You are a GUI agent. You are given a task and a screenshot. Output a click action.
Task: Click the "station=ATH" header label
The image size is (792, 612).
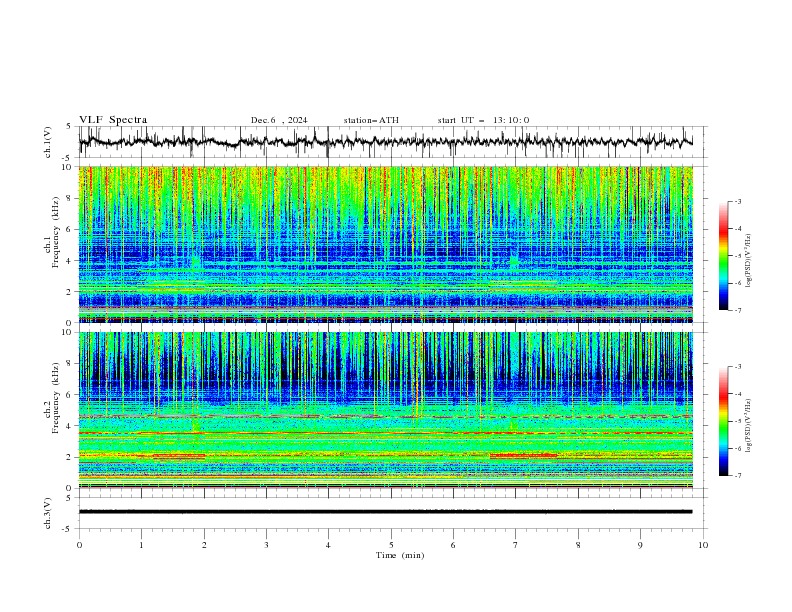coord(371,120)
